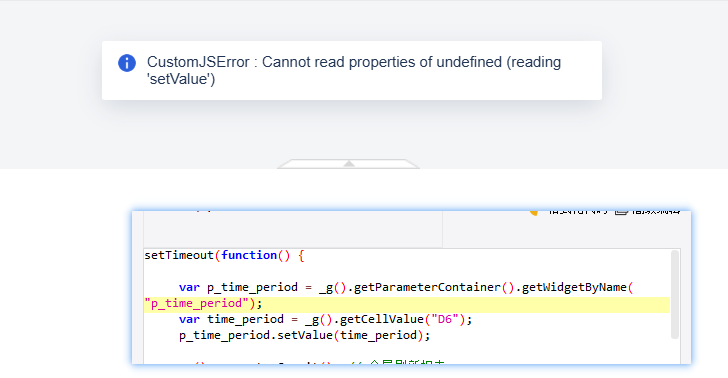728x378 pixels.
Task: Click the blank line after setTimeout
Action: tap(407, 271)
